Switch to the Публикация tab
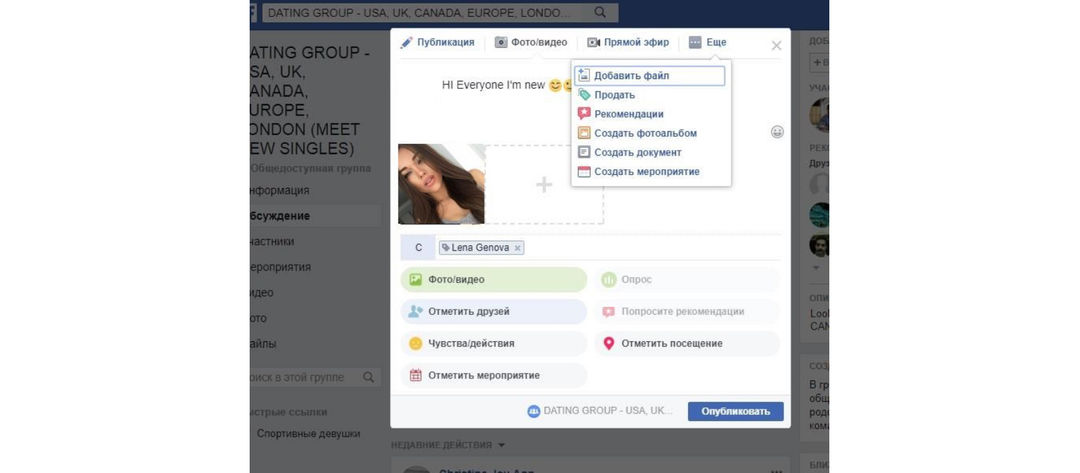This screenshot has width=1080, height=473. click(437, 43)
